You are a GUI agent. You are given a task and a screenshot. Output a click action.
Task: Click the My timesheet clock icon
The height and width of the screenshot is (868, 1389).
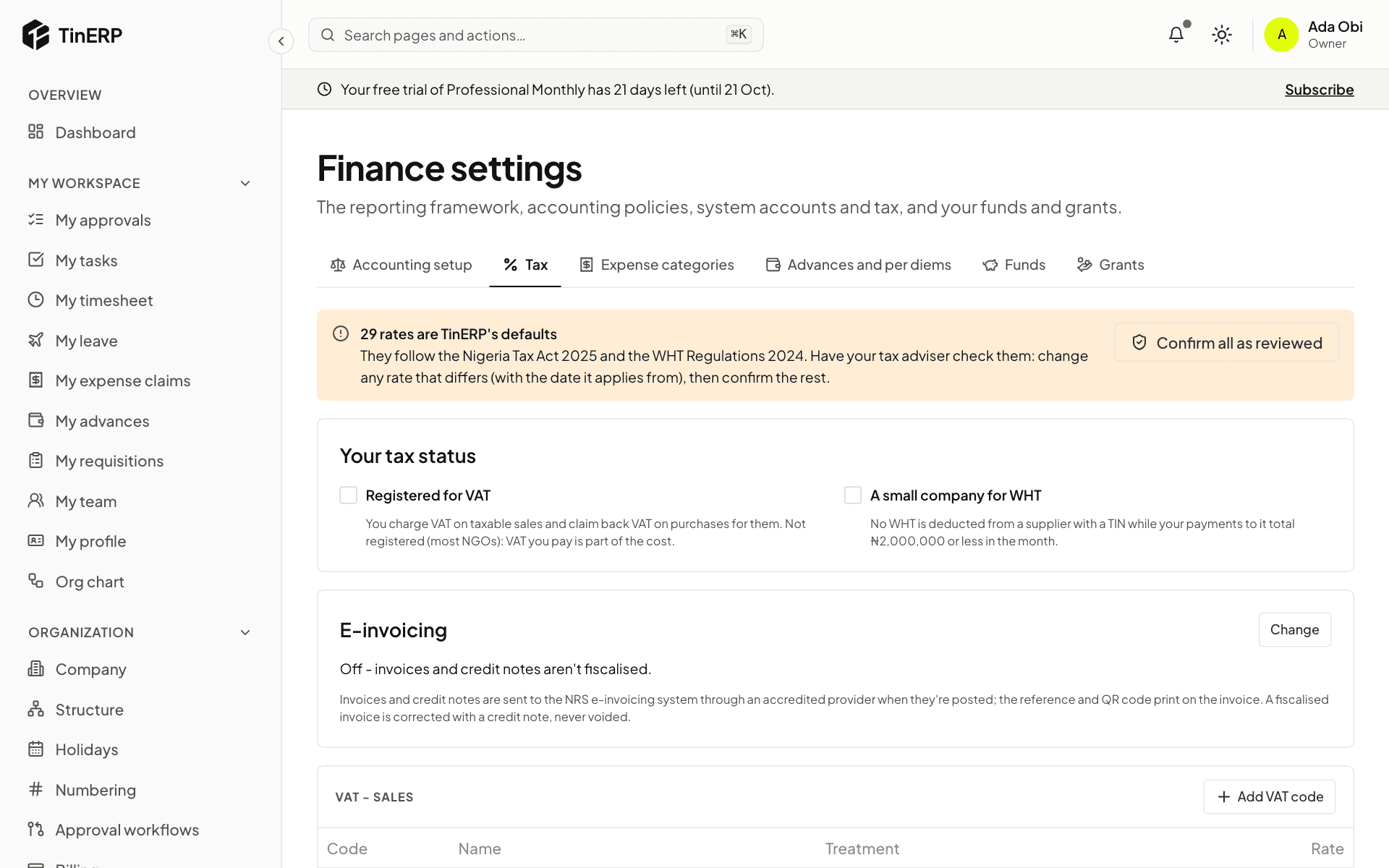point(35,299)
